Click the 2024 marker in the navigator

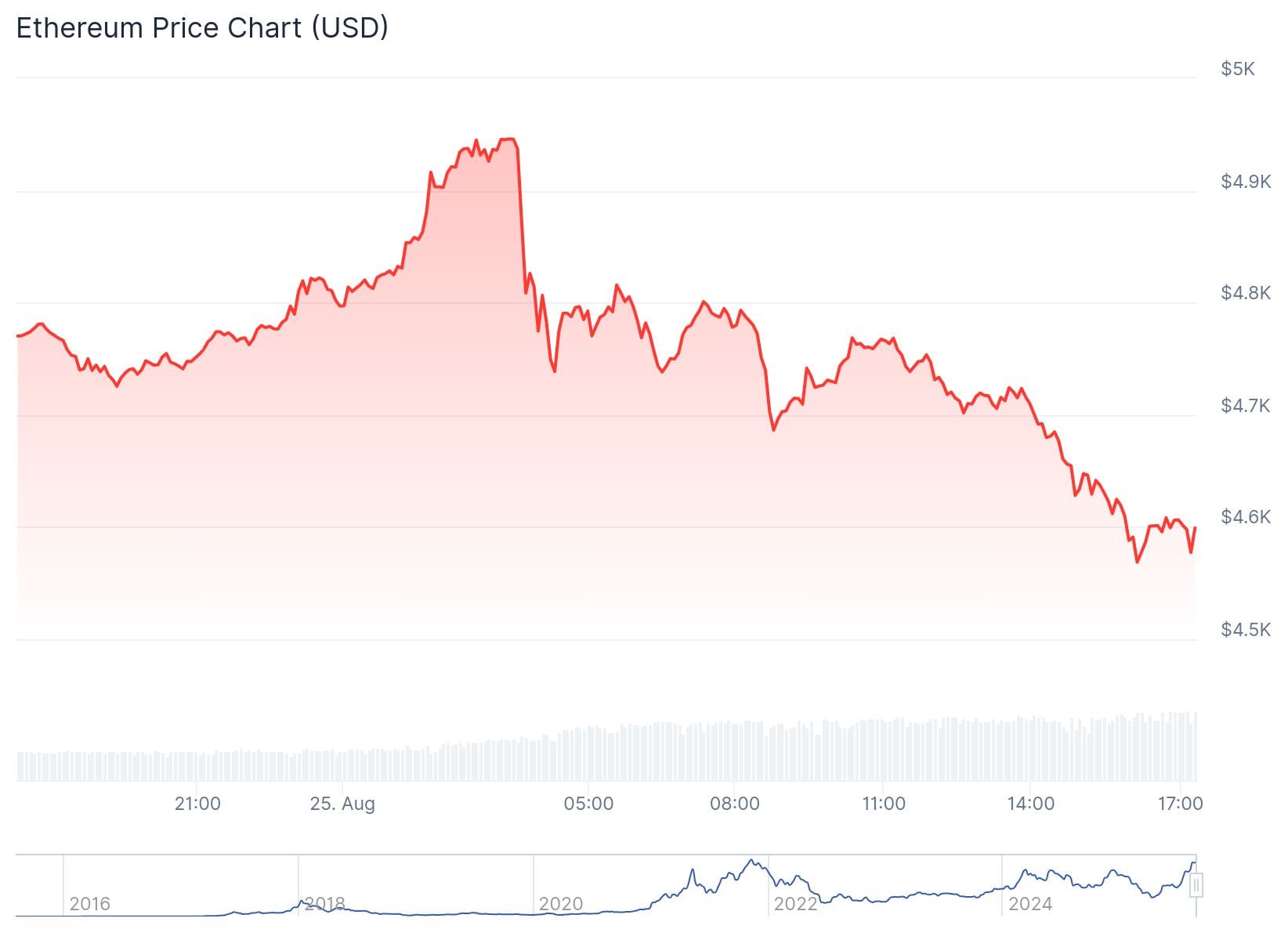1030,904
